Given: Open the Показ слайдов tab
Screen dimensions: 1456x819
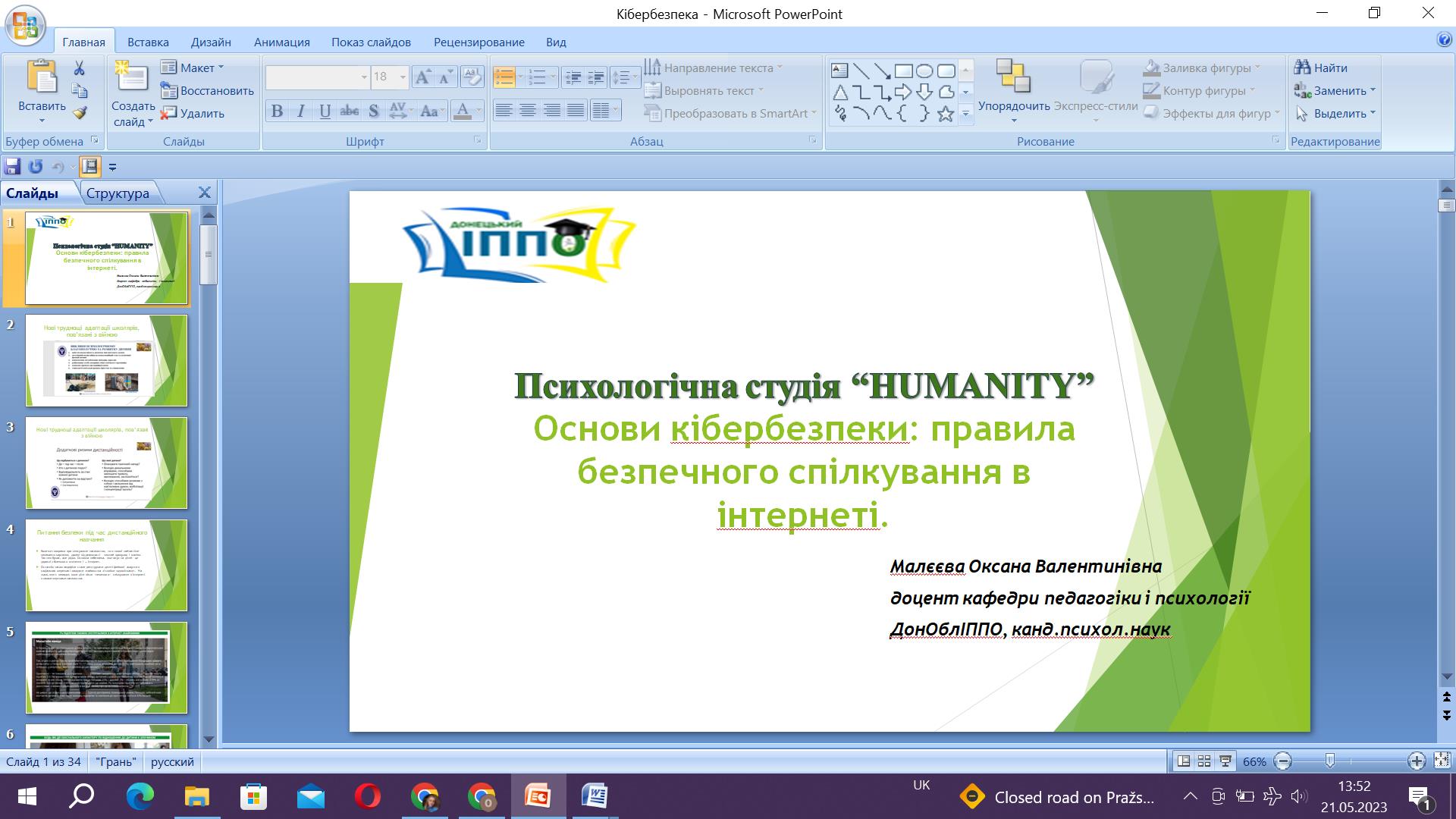Looking at the screenshot, I should (371, 42).
